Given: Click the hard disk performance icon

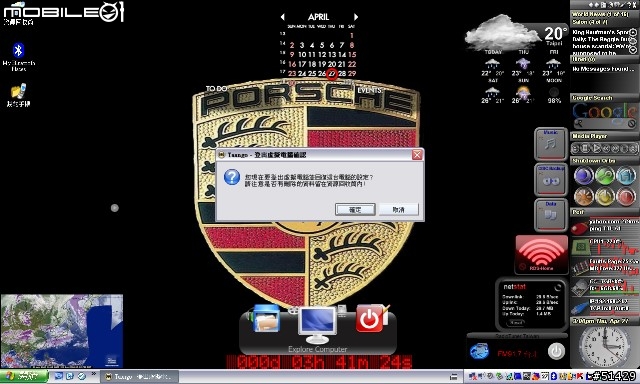Looking at the screenshot, I should pos(580,287).
